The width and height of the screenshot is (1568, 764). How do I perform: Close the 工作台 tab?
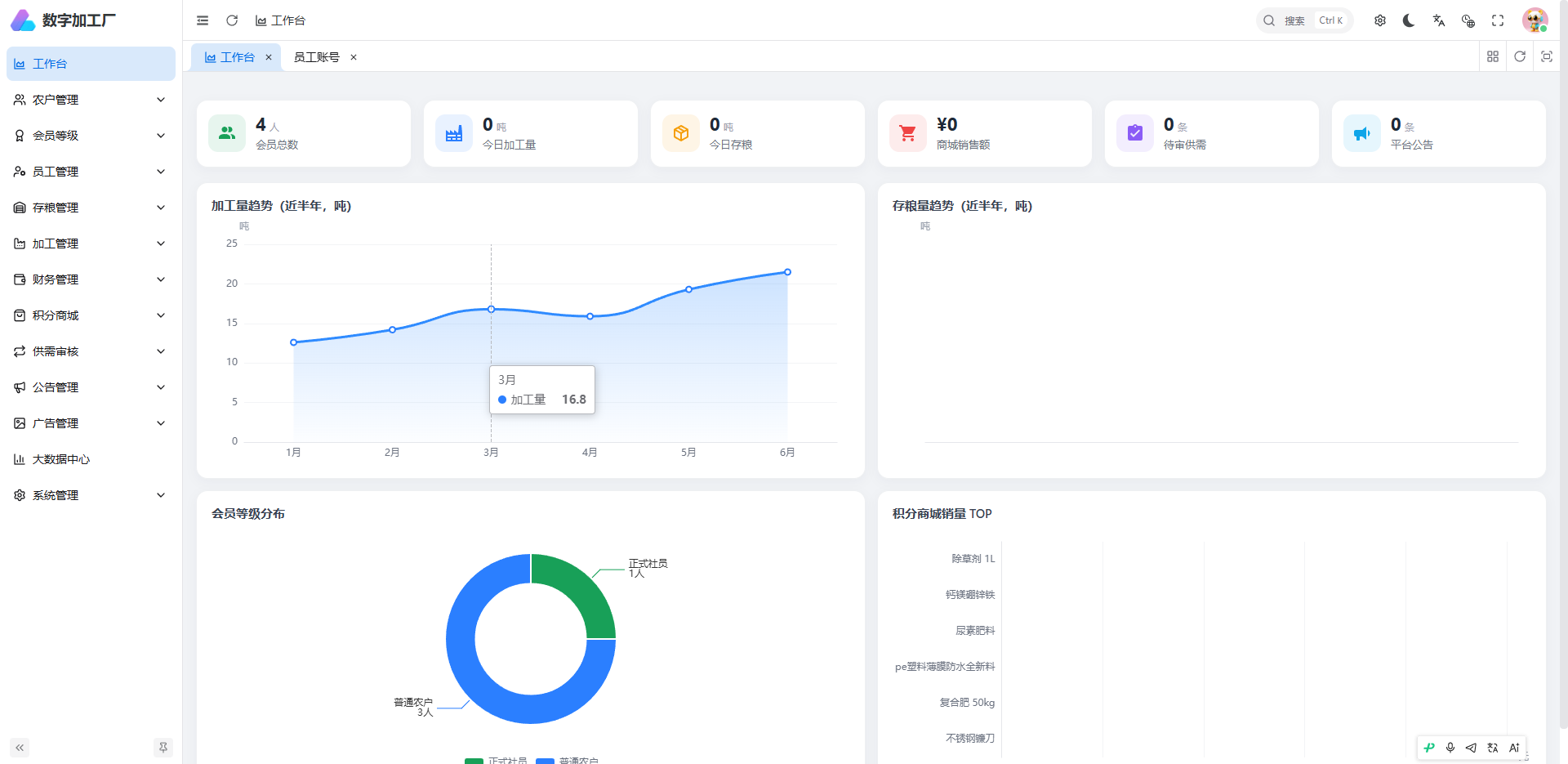(x=269, y=57)
